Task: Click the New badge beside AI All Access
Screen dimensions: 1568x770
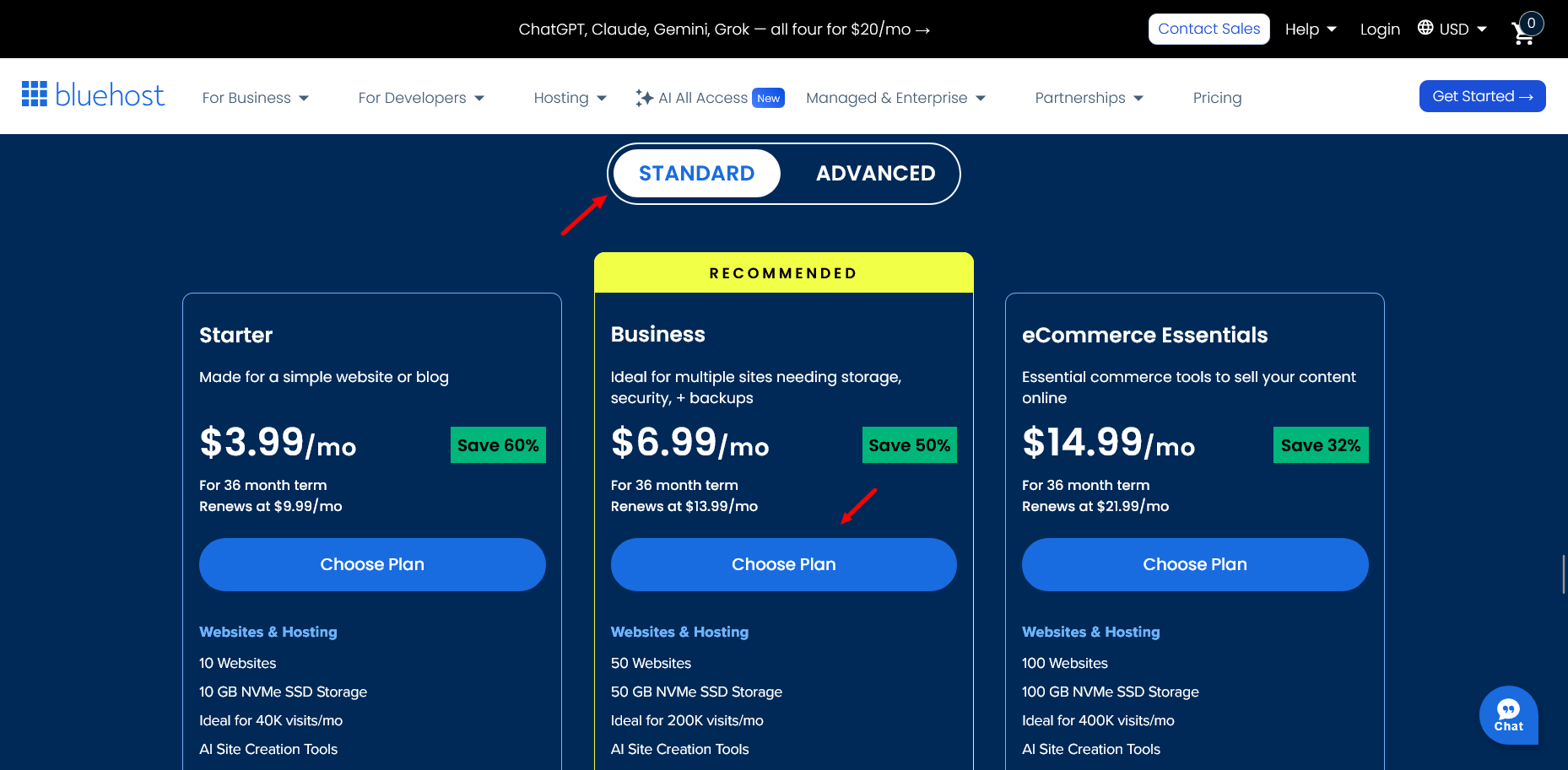Action: [x=768, y=98]
